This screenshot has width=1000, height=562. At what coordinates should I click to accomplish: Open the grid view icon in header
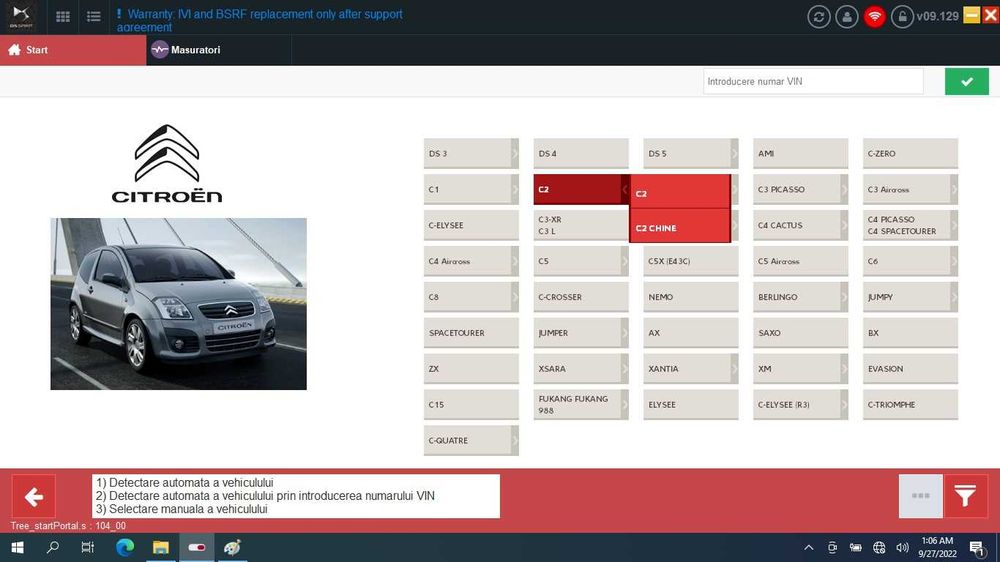62,17
